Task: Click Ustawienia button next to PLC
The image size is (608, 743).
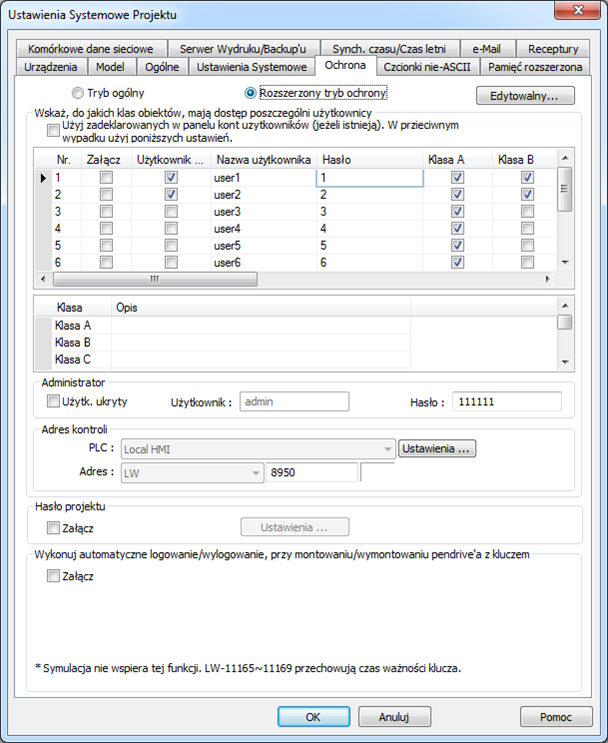Action: point(436,448)
